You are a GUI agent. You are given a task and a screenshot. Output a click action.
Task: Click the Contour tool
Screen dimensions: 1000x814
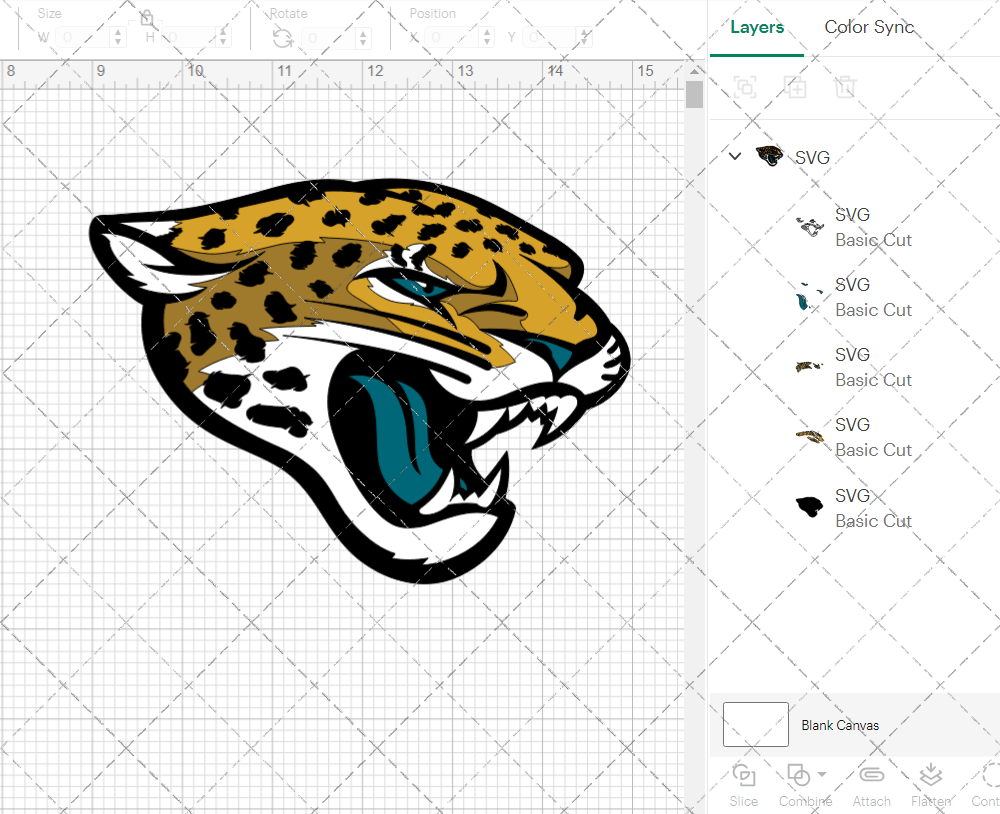tap(986, 785)
